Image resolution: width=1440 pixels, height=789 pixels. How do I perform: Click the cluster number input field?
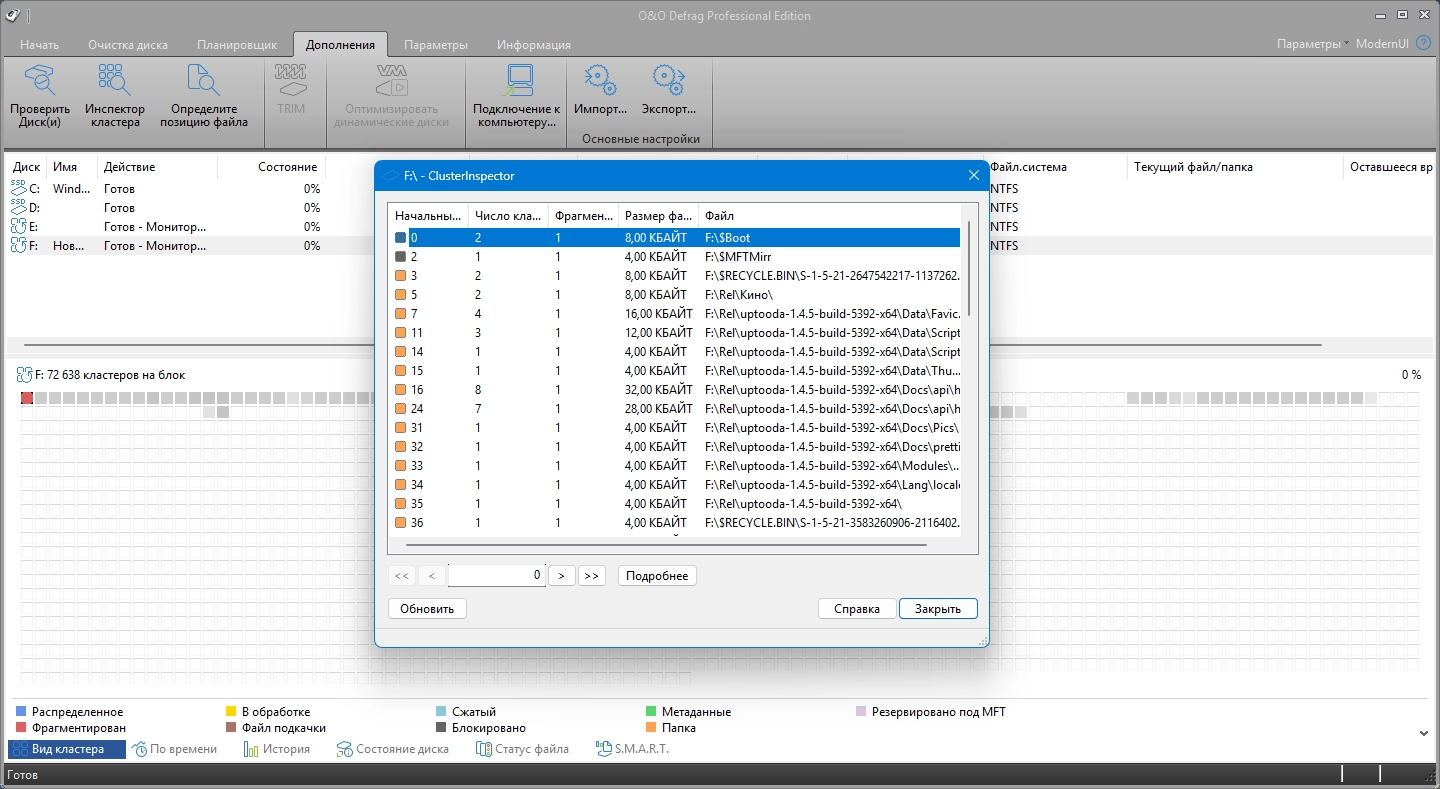[x=496, y=576]
